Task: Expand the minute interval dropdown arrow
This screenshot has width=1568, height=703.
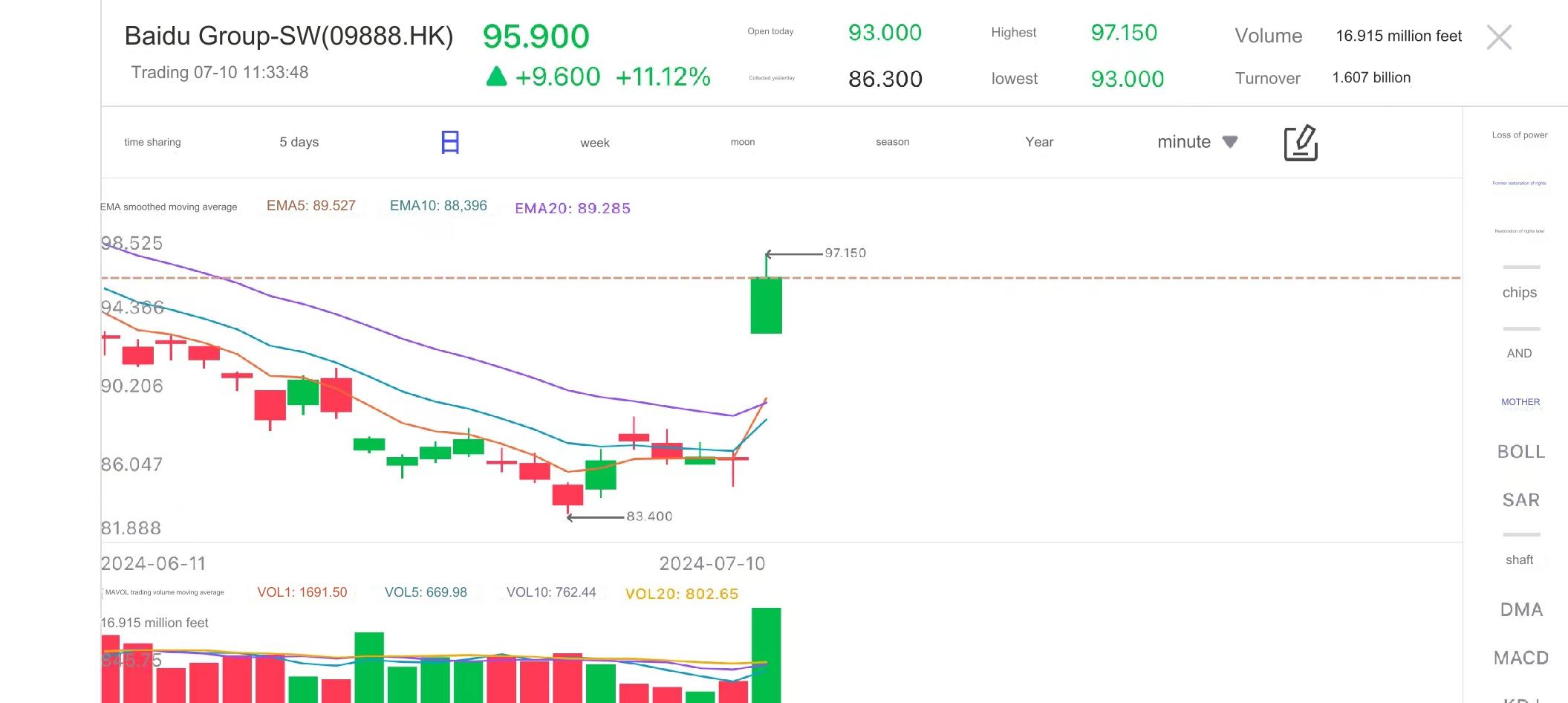Action: pos(1230,142)
